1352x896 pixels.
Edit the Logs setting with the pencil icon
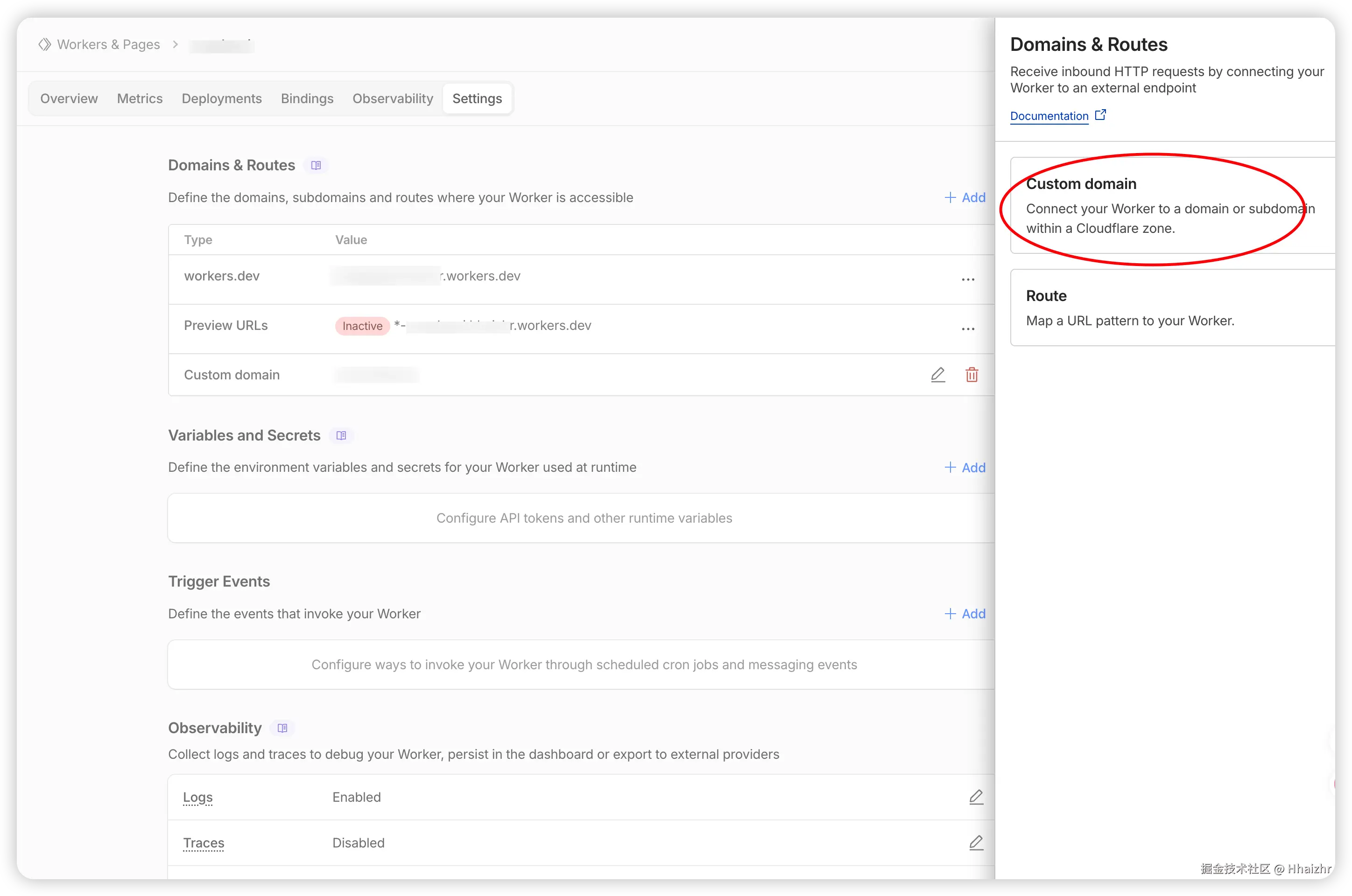coord(976,797)
